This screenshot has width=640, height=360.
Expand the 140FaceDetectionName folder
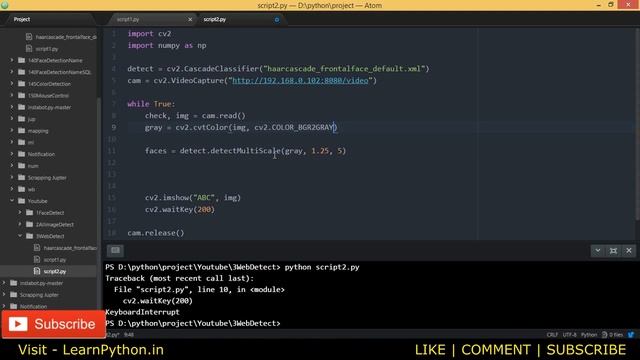pyautogui.click(x=11, y=60)
